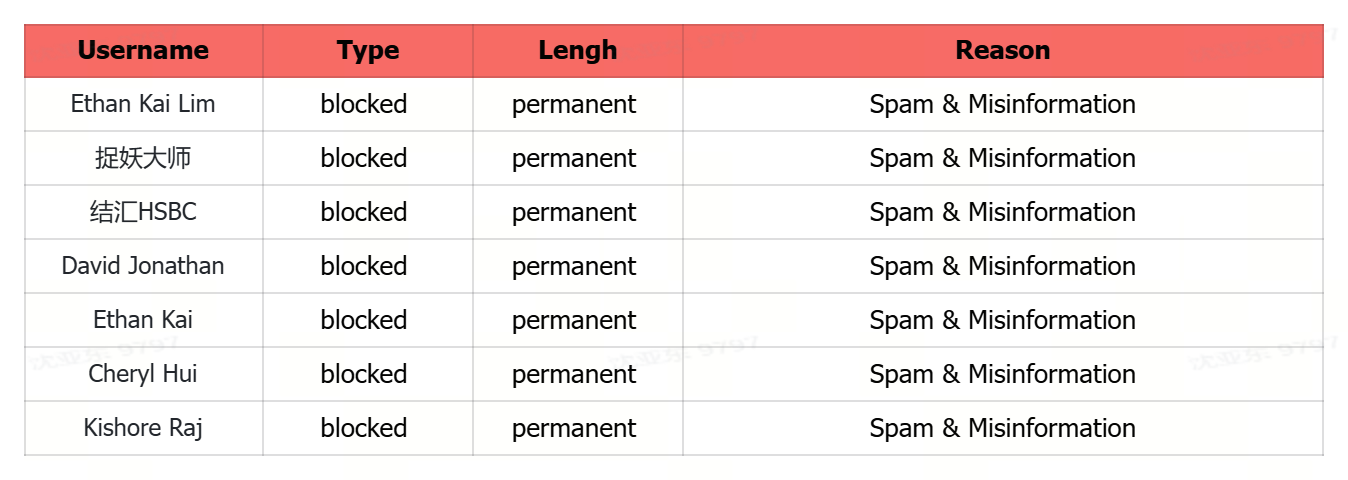Select the blocked cell for David Jonathan
1348x480 pixels.
tap(364, 266)
